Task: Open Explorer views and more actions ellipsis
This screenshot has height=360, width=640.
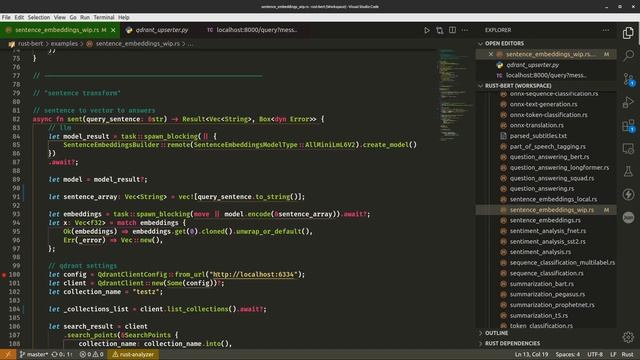Action: (x=606, y=30)
